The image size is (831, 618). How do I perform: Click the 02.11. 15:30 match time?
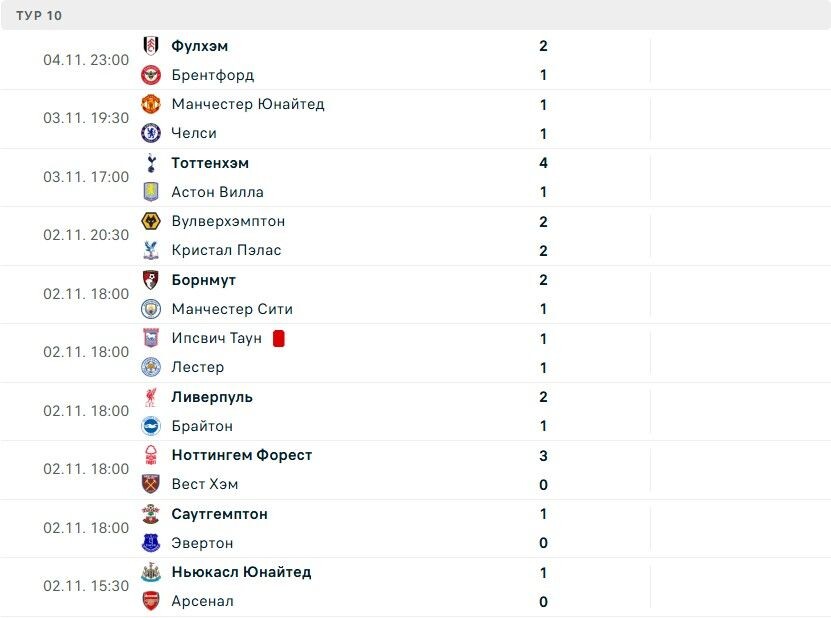click(86, 587)
